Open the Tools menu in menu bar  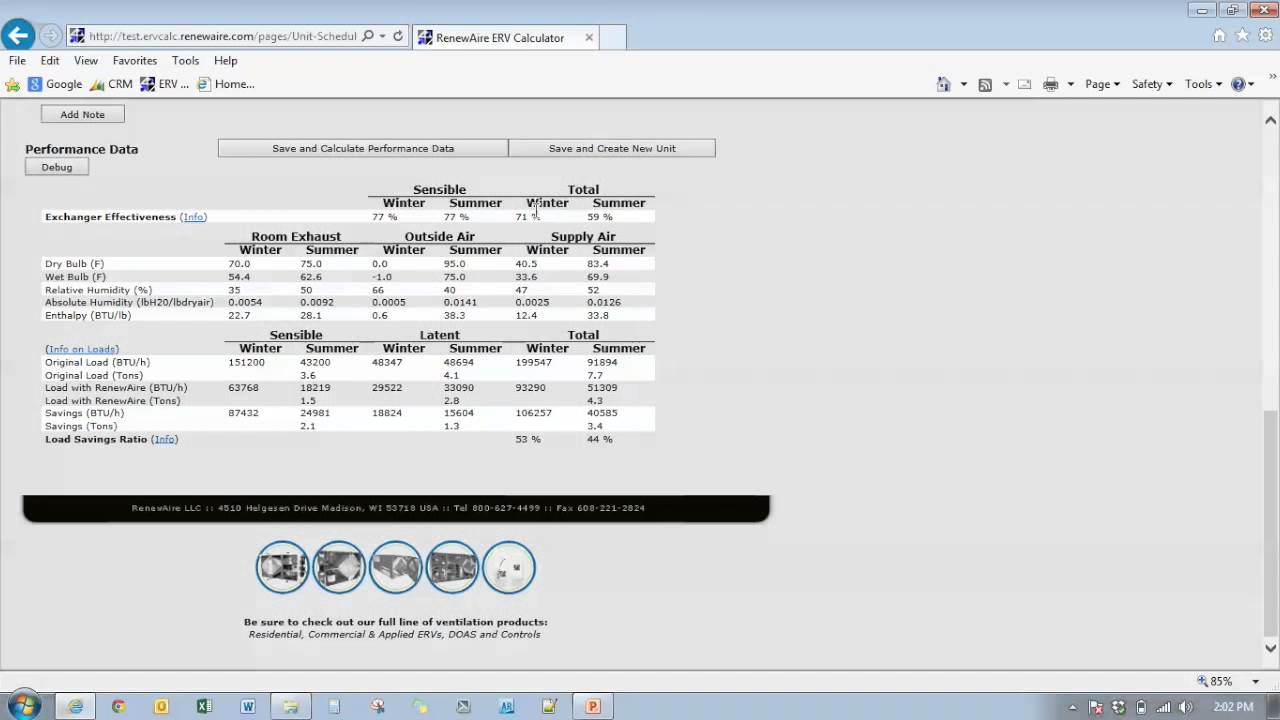pos(185,60)
